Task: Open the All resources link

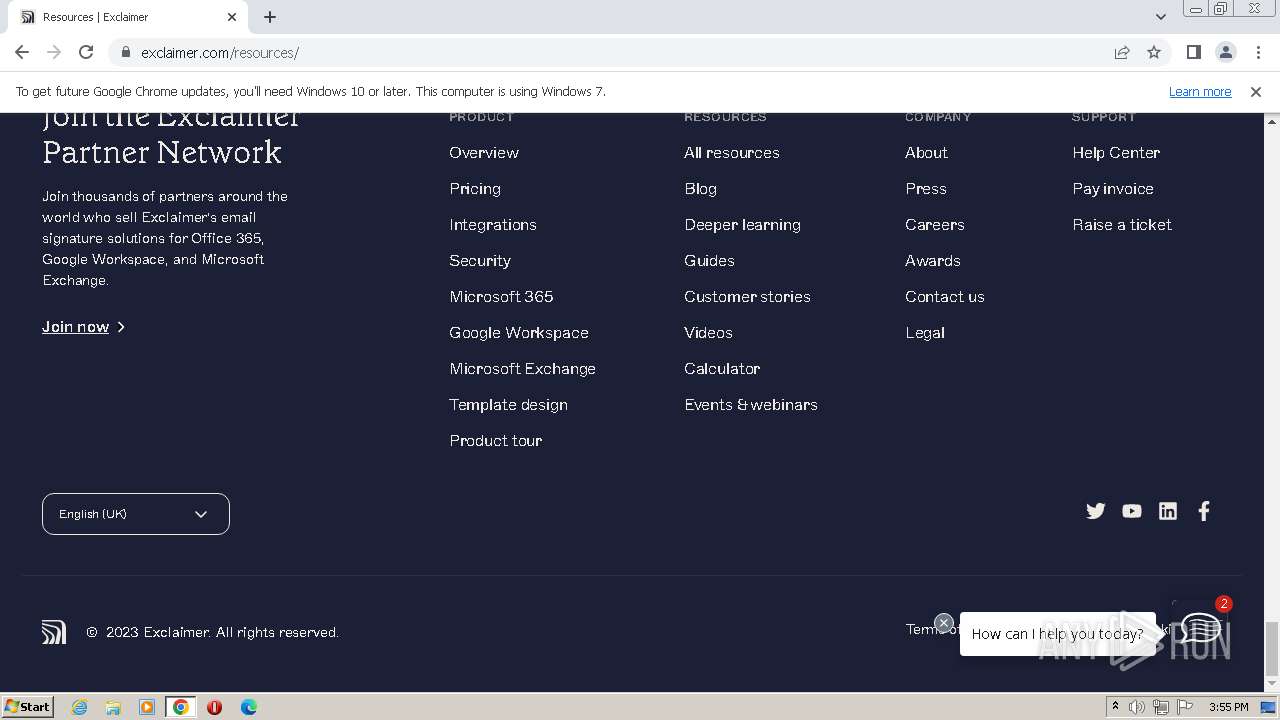Action: (732, 153)
